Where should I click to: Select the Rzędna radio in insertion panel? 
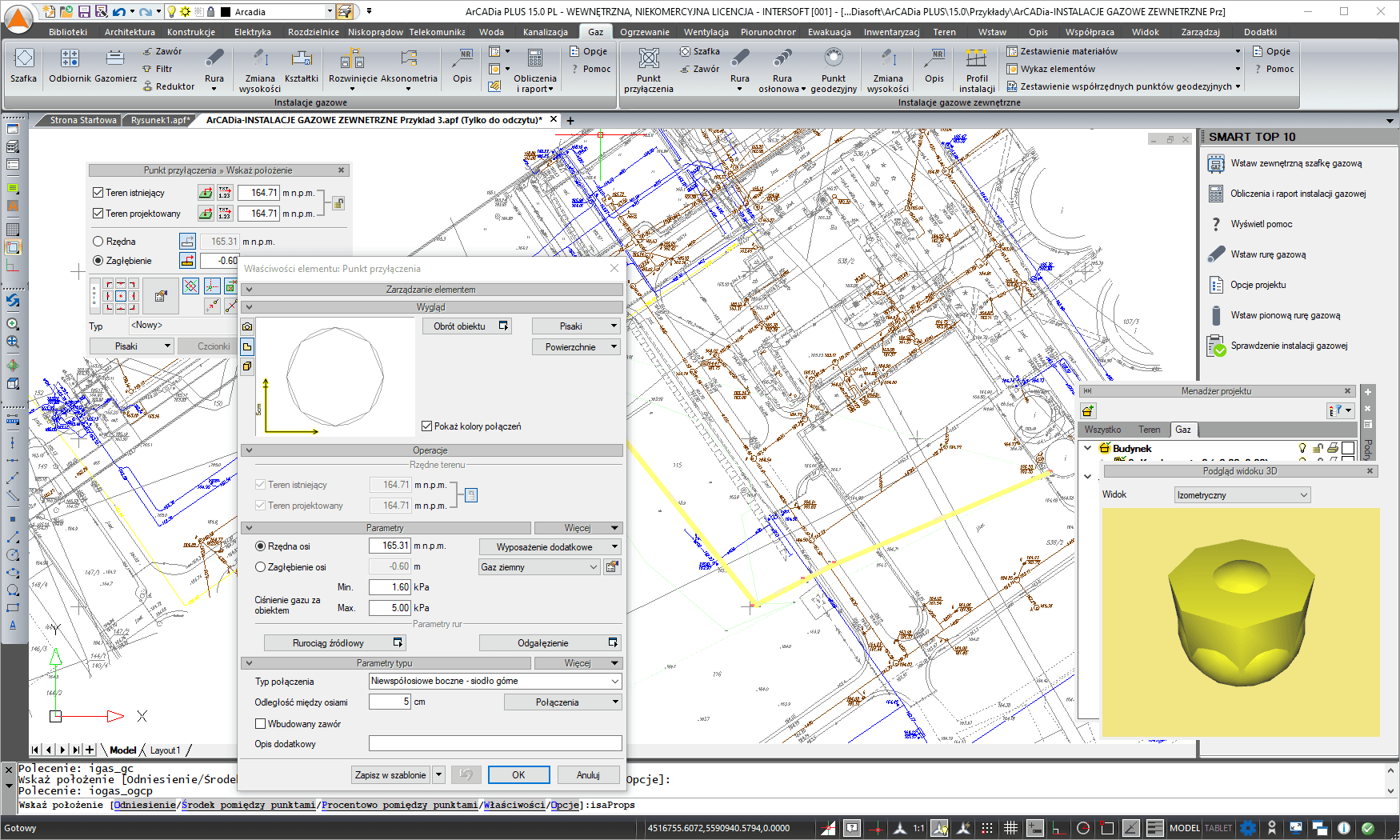pyautogui.click(x=98, y=242)
